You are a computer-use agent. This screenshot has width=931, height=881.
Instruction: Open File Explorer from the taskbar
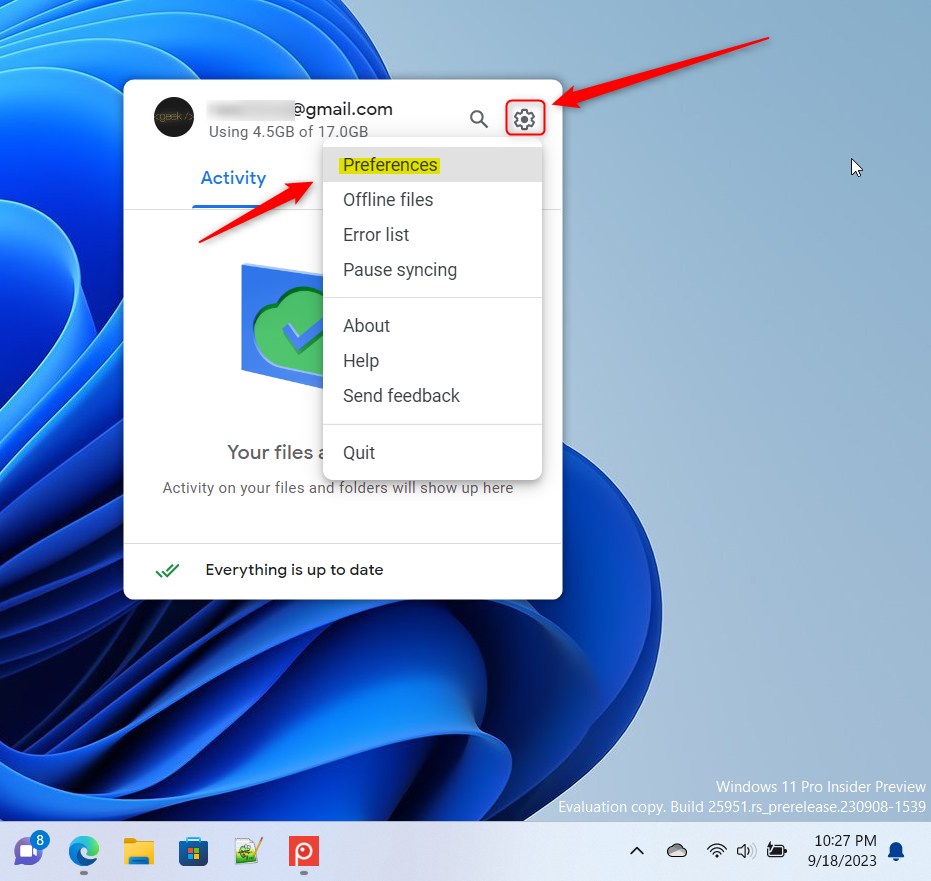click(x=139, y=851)
